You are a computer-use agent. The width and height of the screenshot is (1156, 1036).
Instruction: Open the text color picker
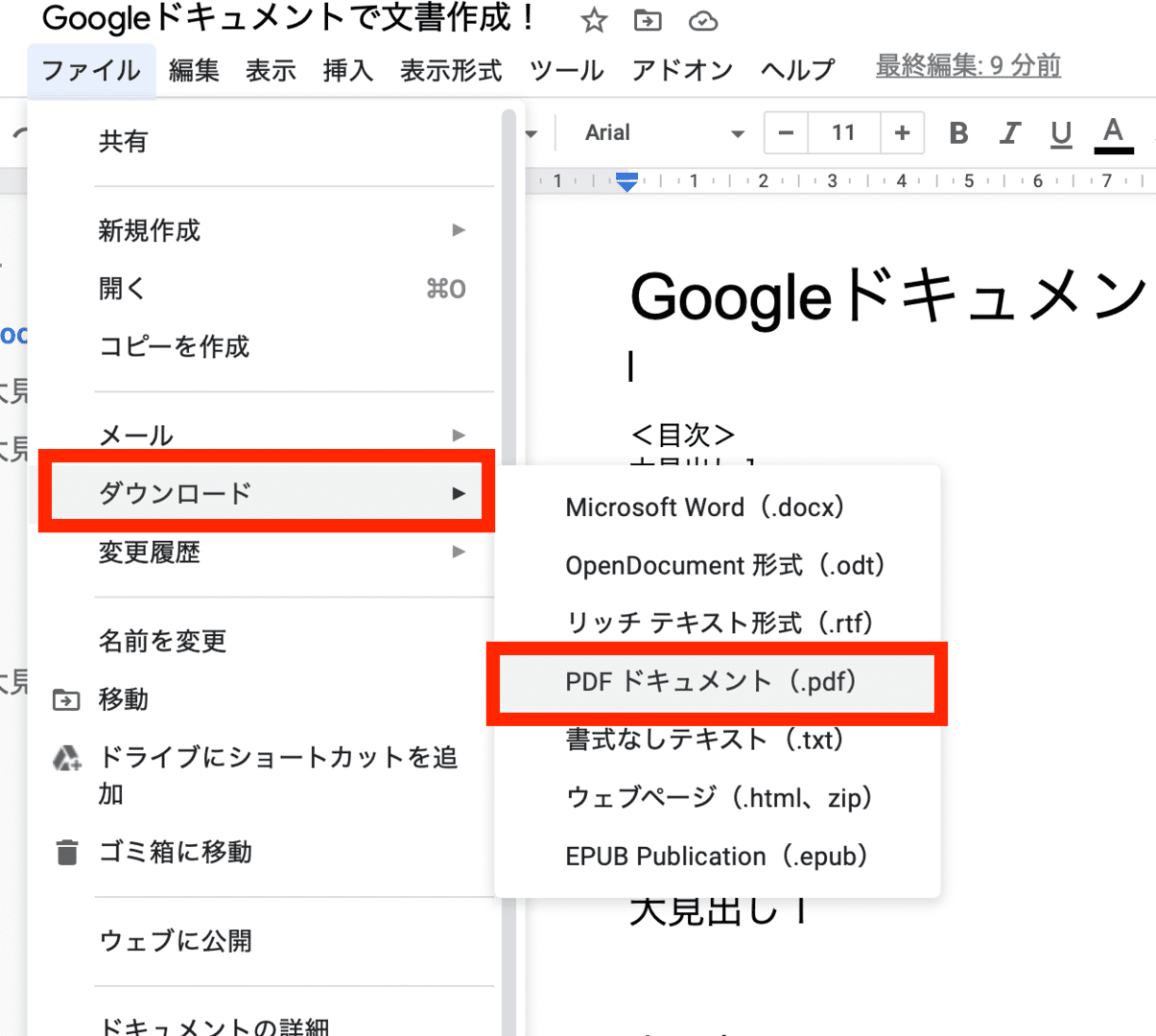[1113, 133]
